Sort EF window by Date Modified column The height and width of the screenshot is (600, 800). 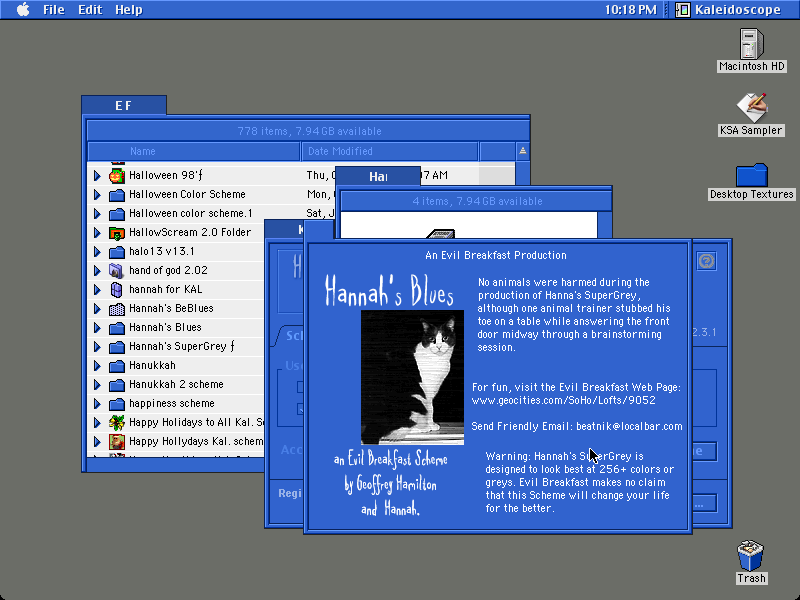click(390, 152)
